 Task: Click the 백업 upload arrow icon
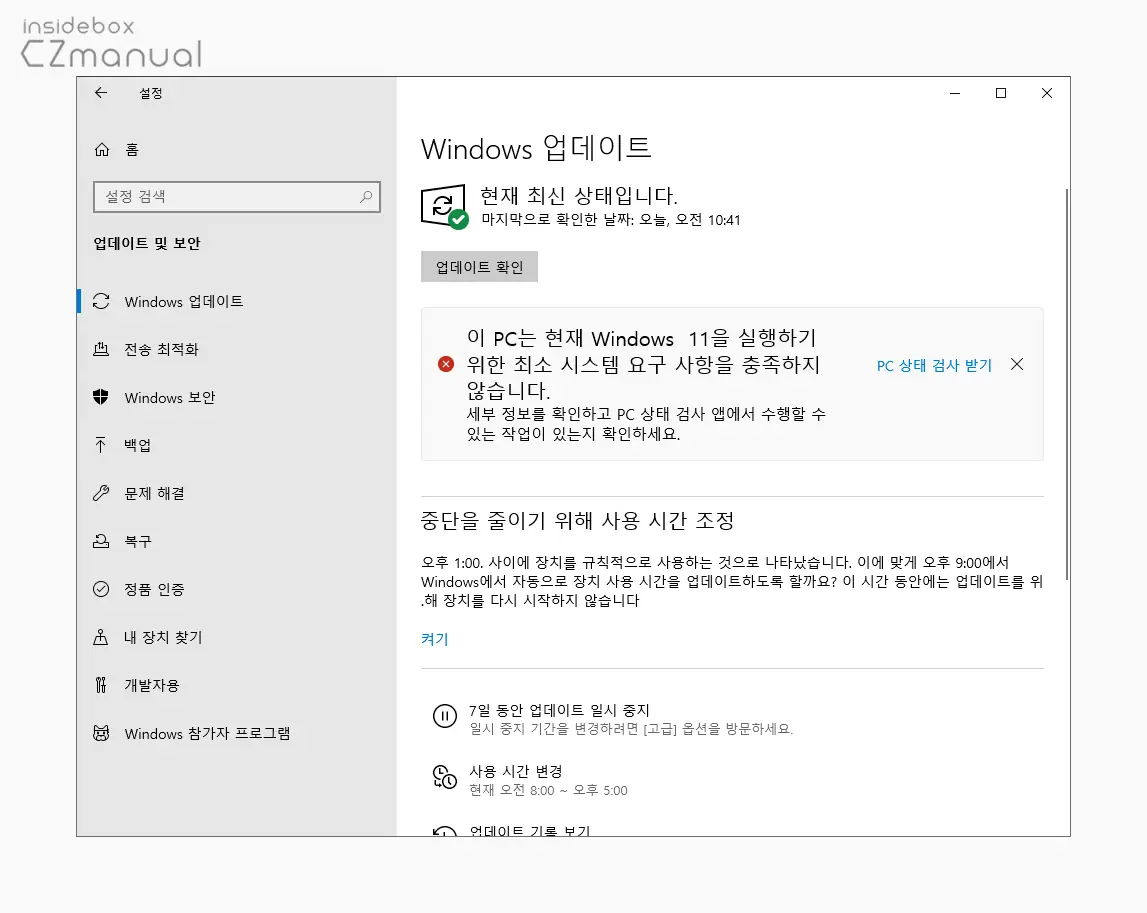tap(101, 445)
